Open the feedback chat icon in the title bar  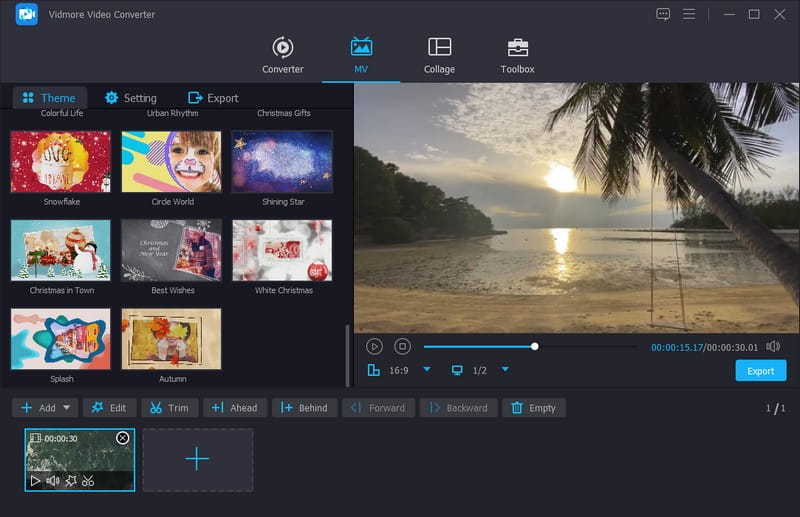tap(663, 14)
